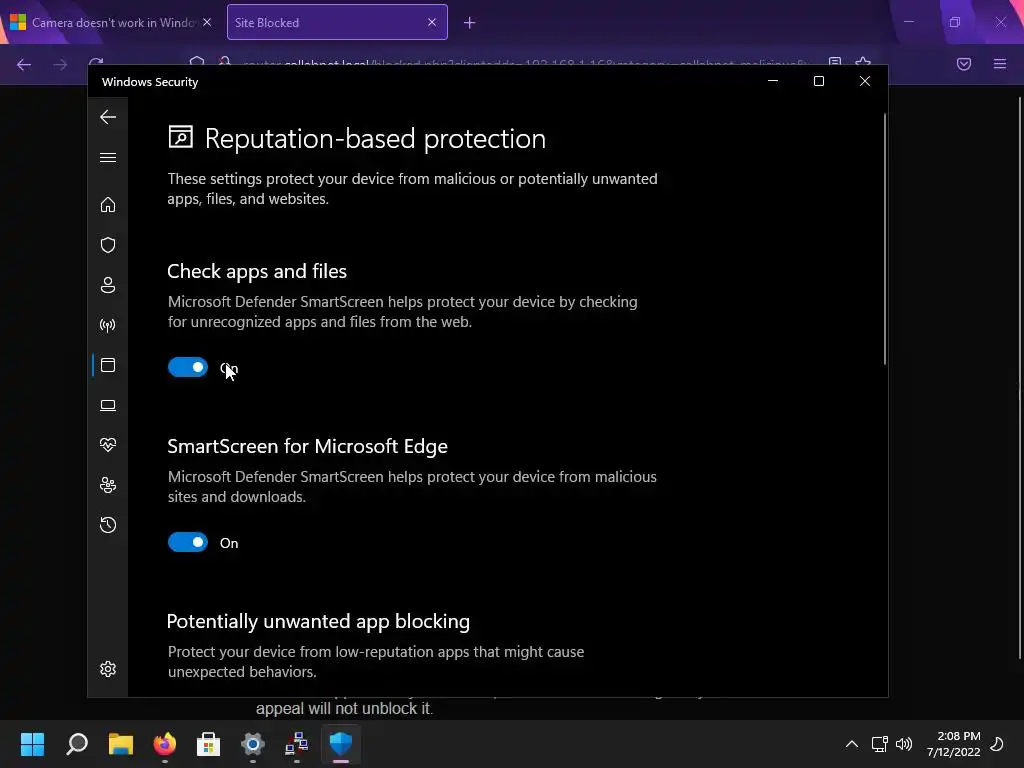
Task: Open Protection history clock icon
Action: (108, 525)
